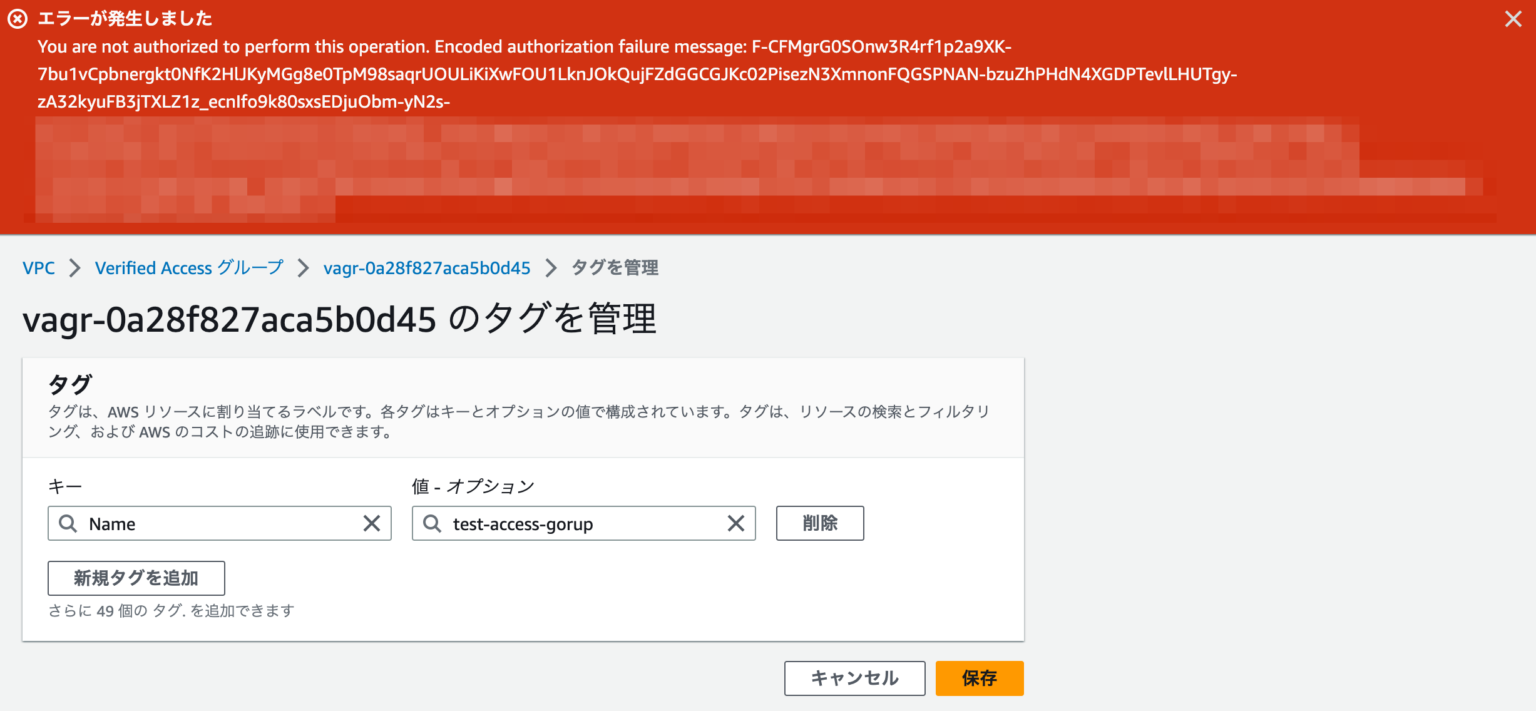The width and height of the screenshot is (1536, 711).
Task: Click the タグを管理 breadcrumb text
Action: pyautogui.click(x=614, y=268)
